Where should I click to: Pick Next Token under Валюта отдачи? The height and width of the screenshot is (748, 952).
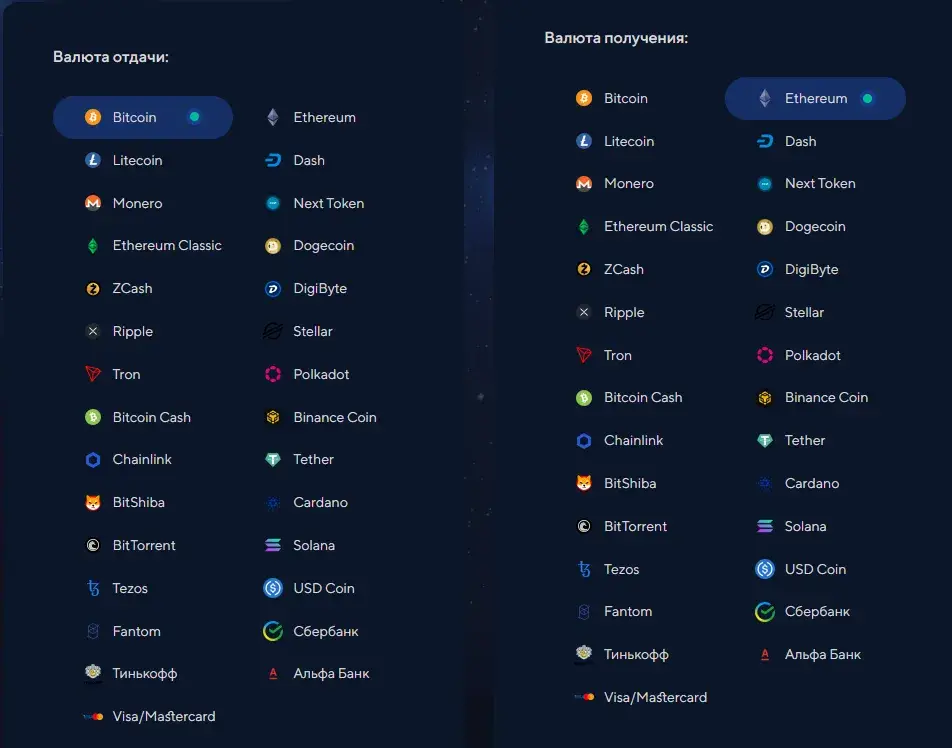pos(314,203)
